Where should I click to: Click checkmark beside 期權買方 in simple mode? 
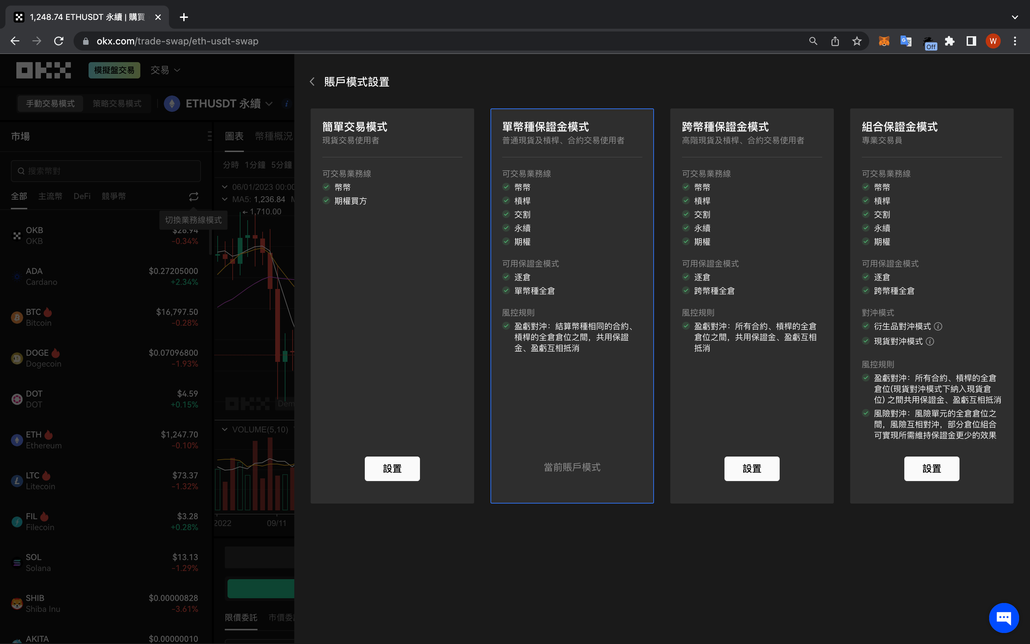click(326, 201)
